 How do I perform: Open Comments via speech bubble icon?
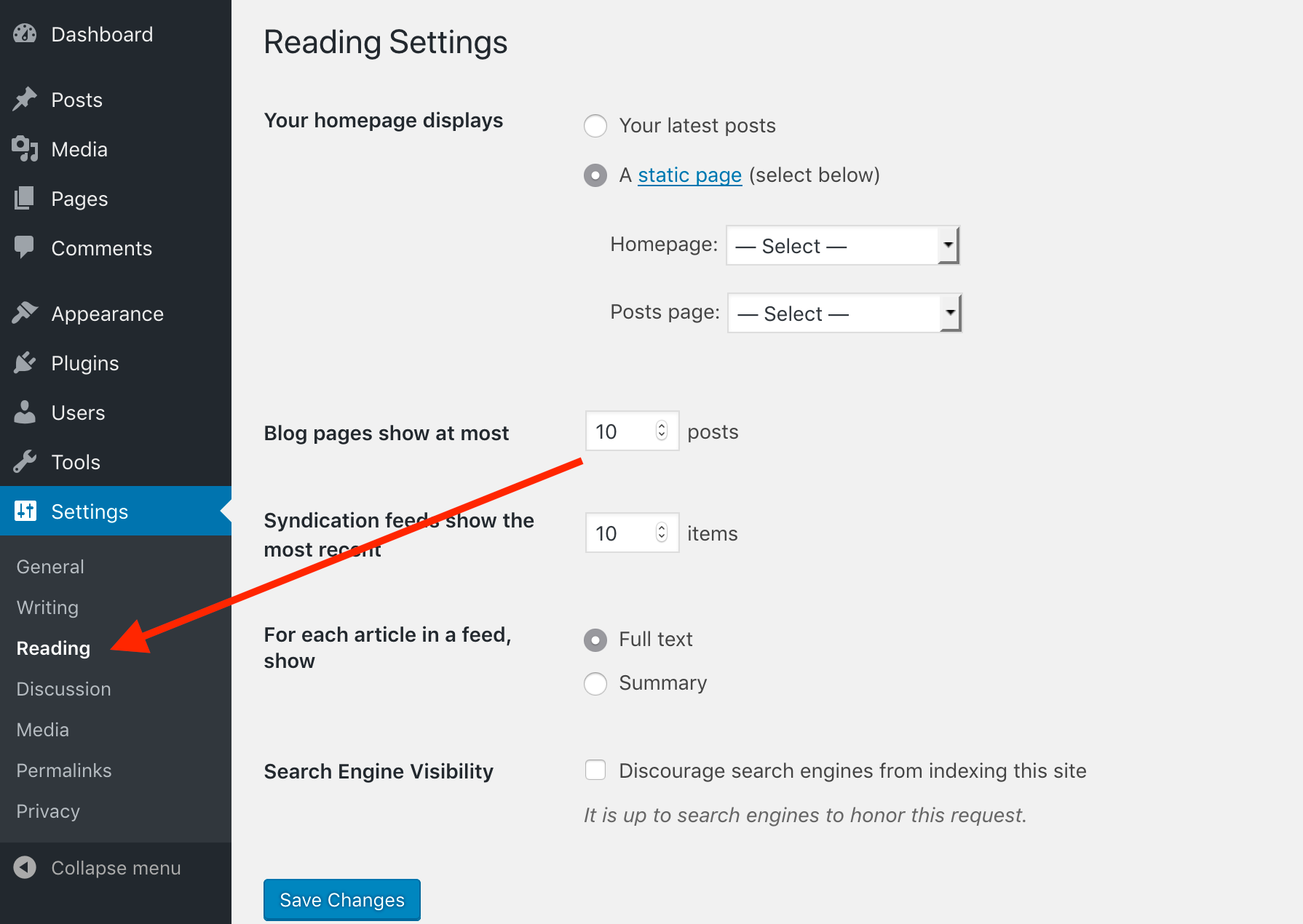pos(24,247)
